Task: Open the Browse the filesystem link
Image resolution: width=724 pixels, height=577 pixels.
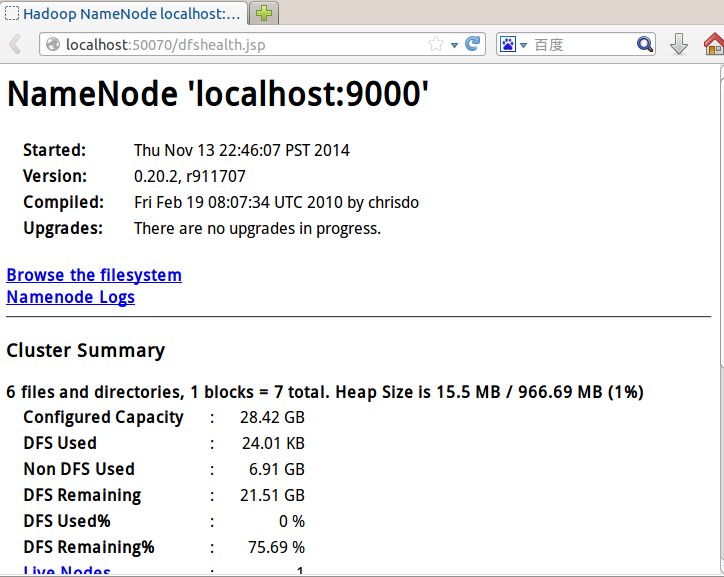Action: tap(94, 275)
